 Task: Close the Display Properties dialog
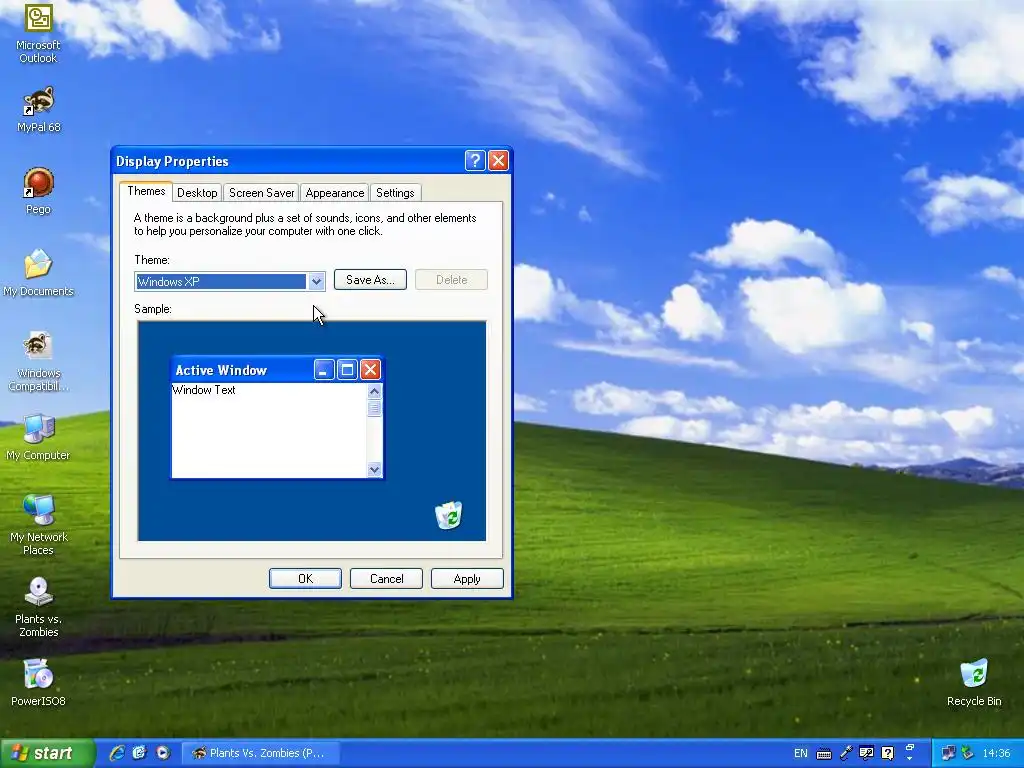coord(498,161)
